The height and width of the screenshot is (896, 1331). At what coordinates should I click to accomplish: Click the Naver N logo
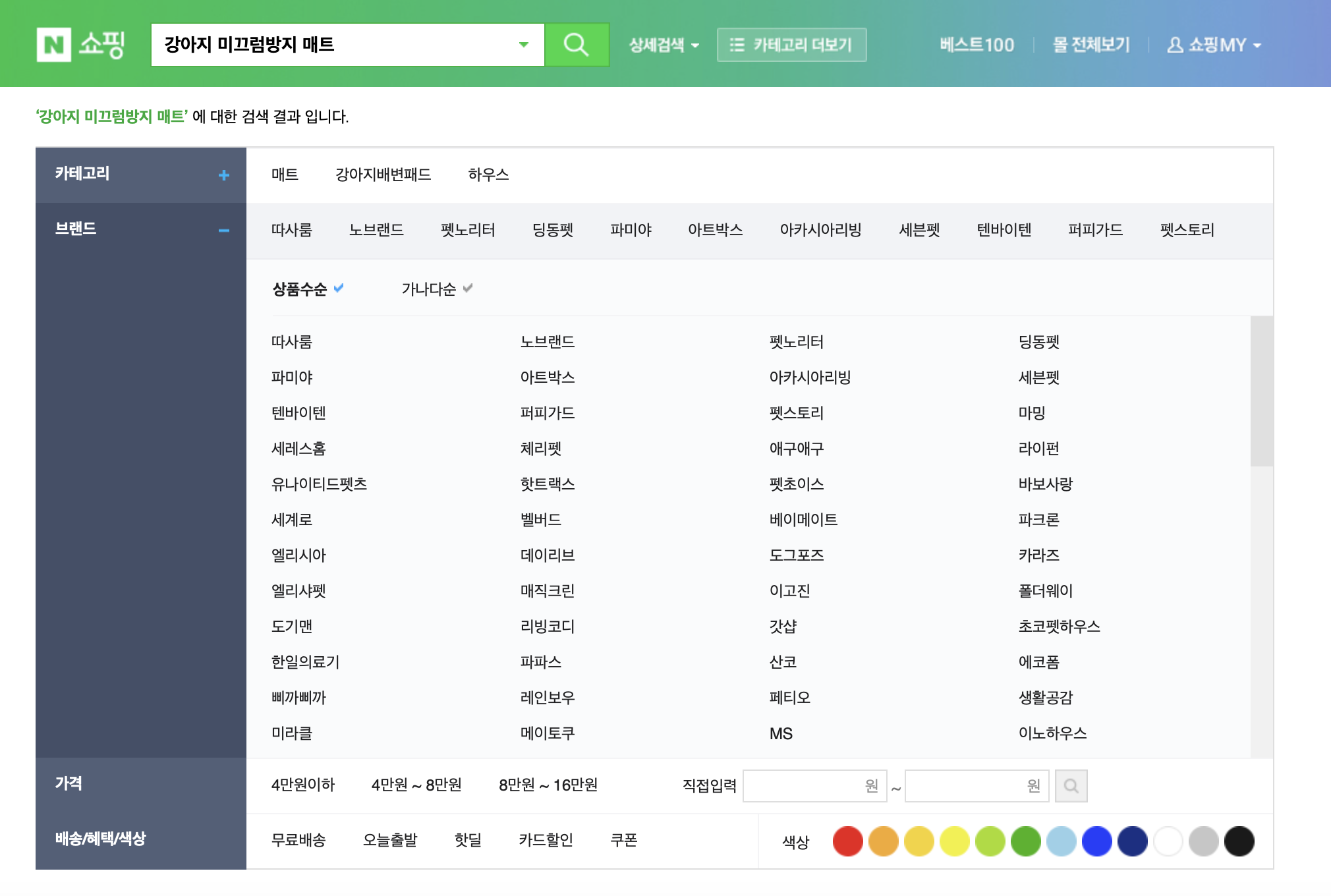53,45
